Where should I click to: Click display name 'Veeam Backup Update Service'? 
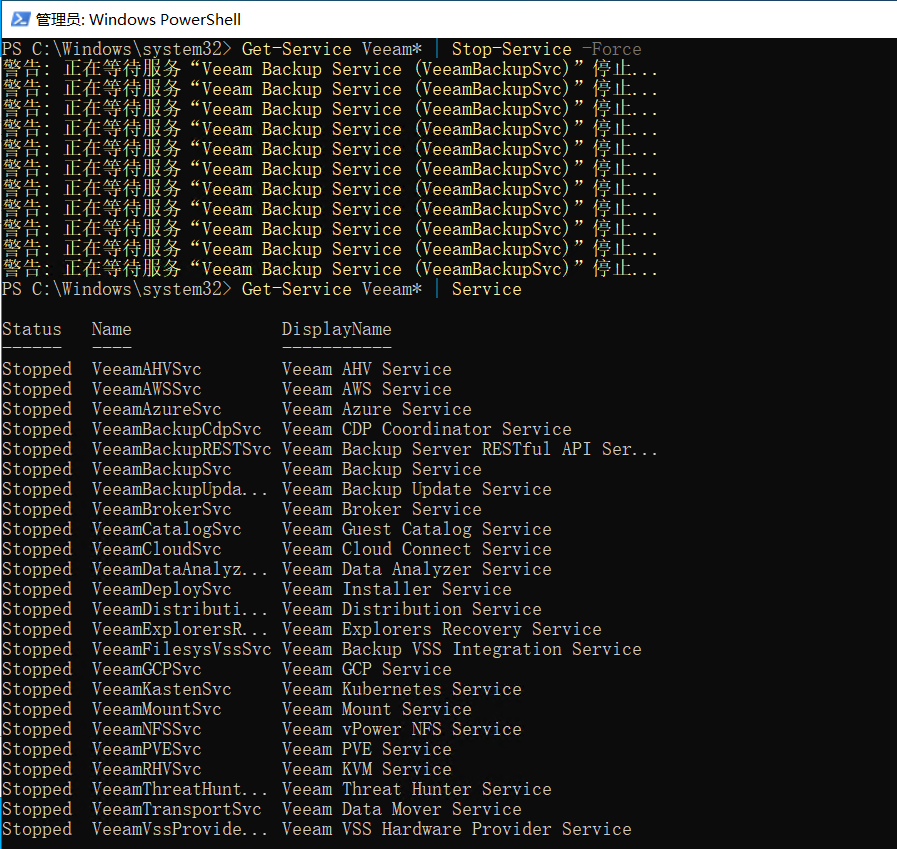(x=416, y=489)
